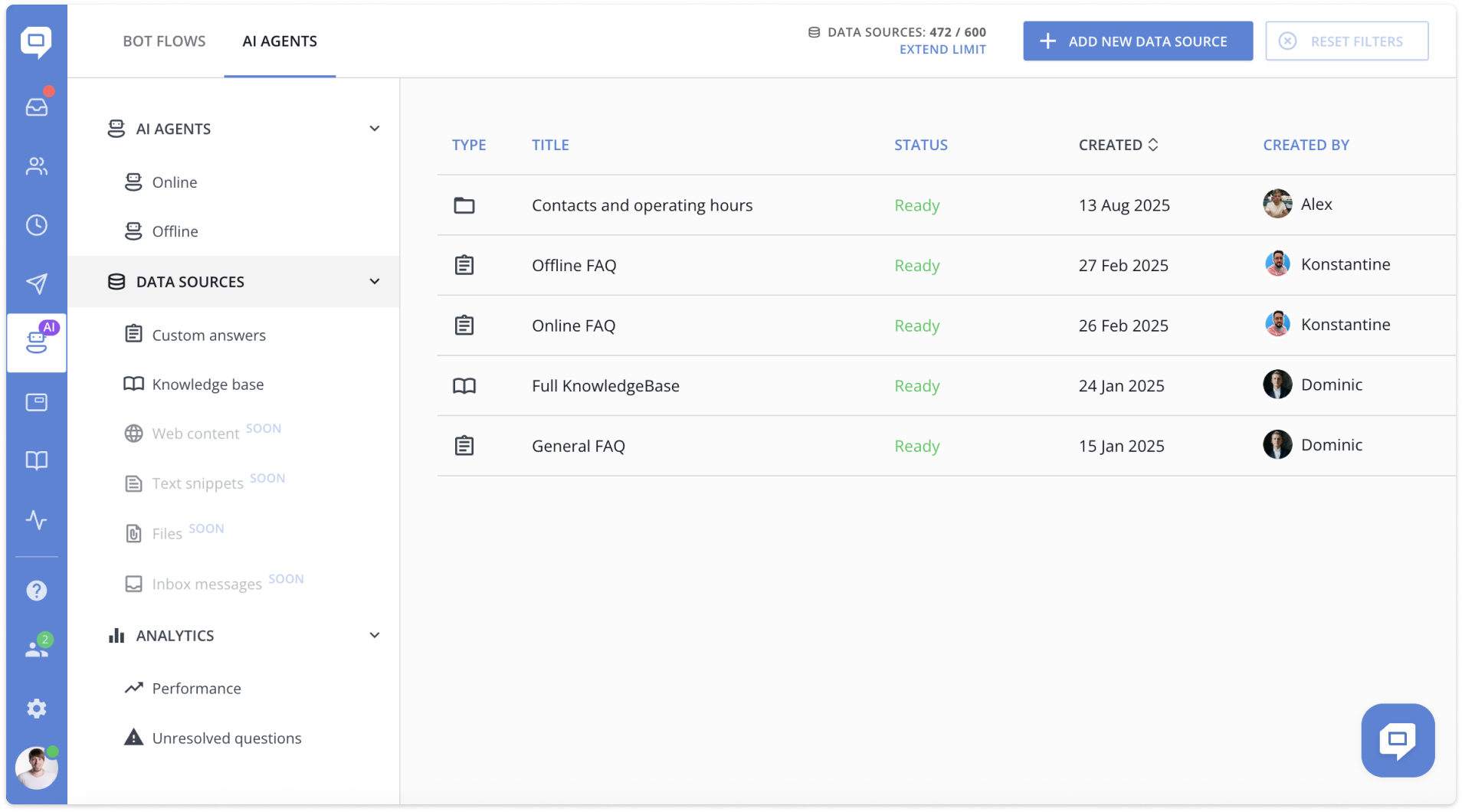The width and height of the screenshot is (1462, 812).
Task: Open Custom answers data source
Action: 208,336
